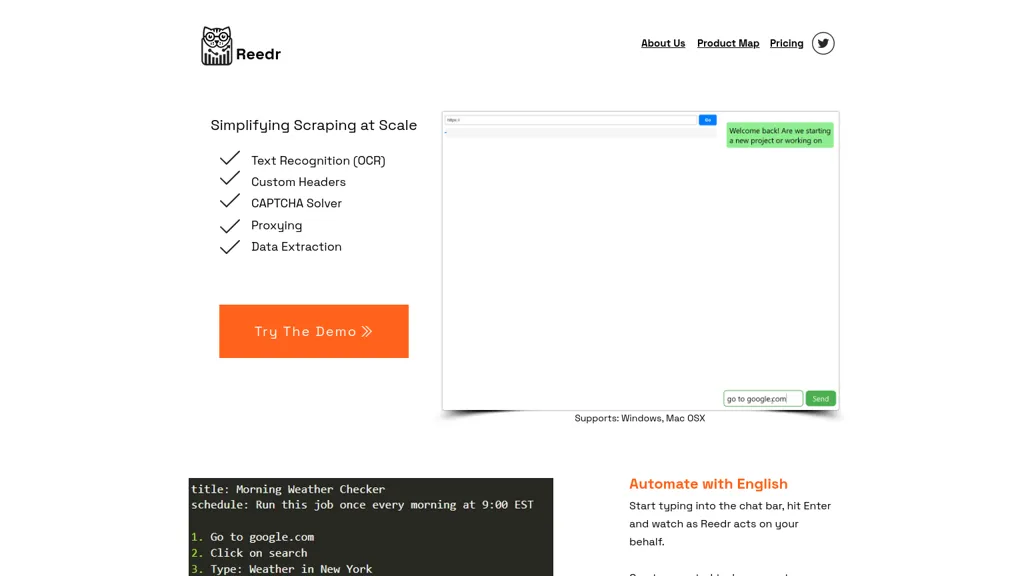Screen dimensions: 1024x576
Task: Click the green Send button
Action: (x=820, y=398)
